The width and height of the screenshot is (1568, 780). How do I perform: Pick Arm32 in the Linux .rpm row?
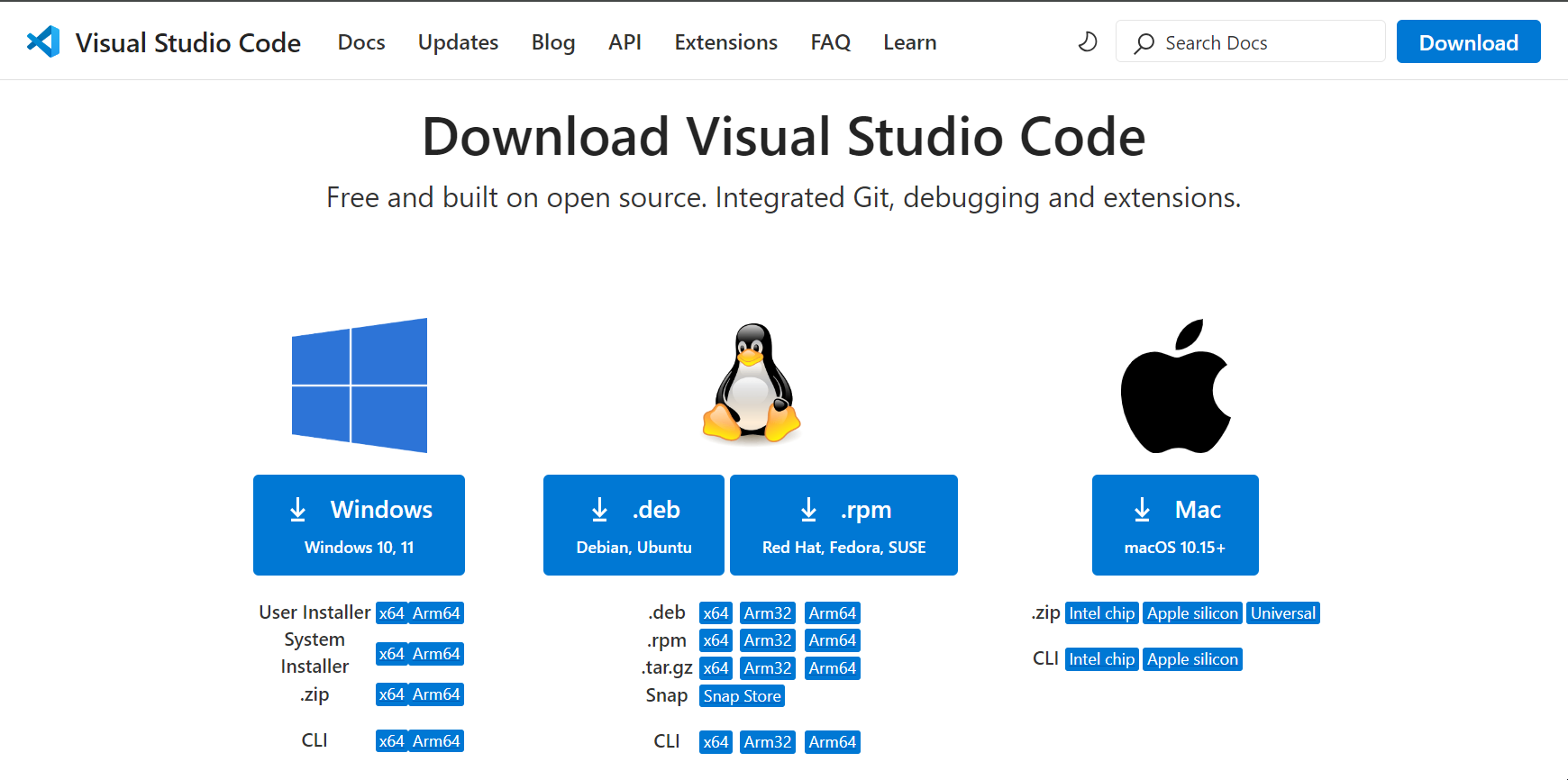(x=768, y=640)
